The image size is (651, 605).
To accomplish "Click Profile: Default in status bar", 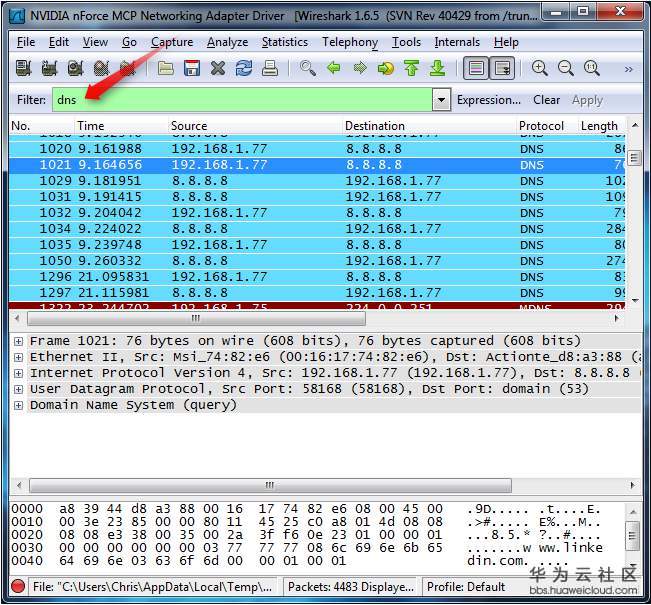I will click(466, 587).
